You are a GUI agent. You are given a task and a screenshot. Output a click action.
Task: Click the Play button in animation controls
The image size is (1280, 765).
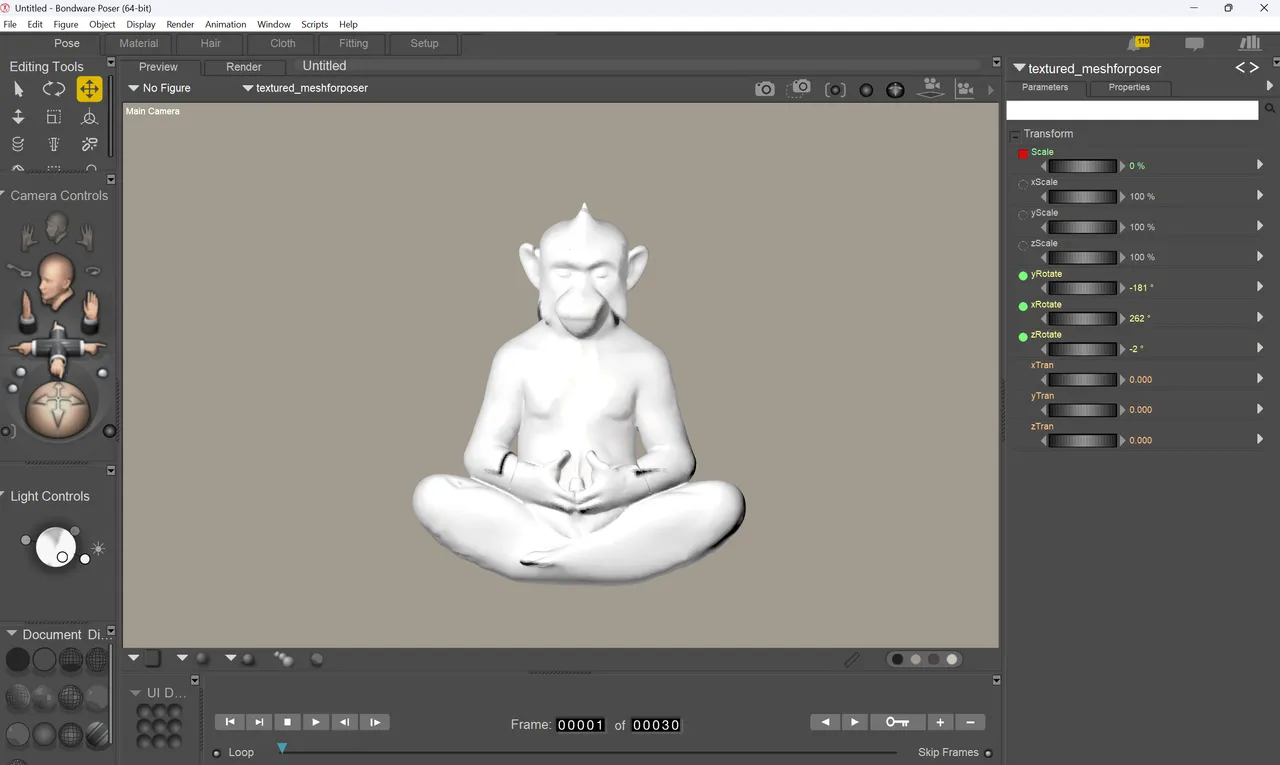316,722
